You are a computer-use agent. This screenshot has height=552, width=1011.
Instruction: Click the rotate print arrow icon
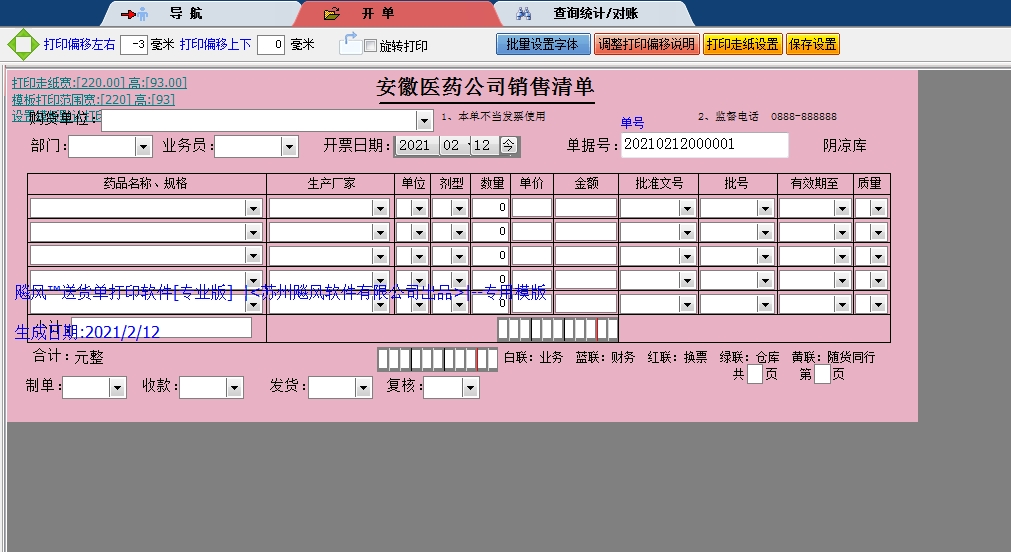(x=350, y=43)
